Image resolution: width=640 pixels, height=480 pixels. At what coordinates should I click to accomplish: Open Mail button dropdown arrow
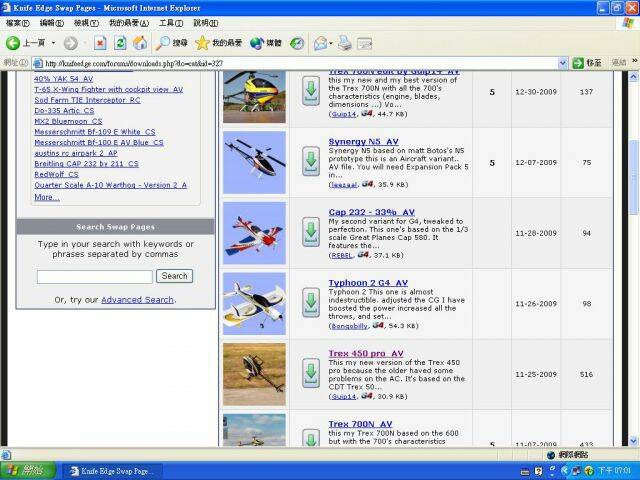tap(331, 43)
